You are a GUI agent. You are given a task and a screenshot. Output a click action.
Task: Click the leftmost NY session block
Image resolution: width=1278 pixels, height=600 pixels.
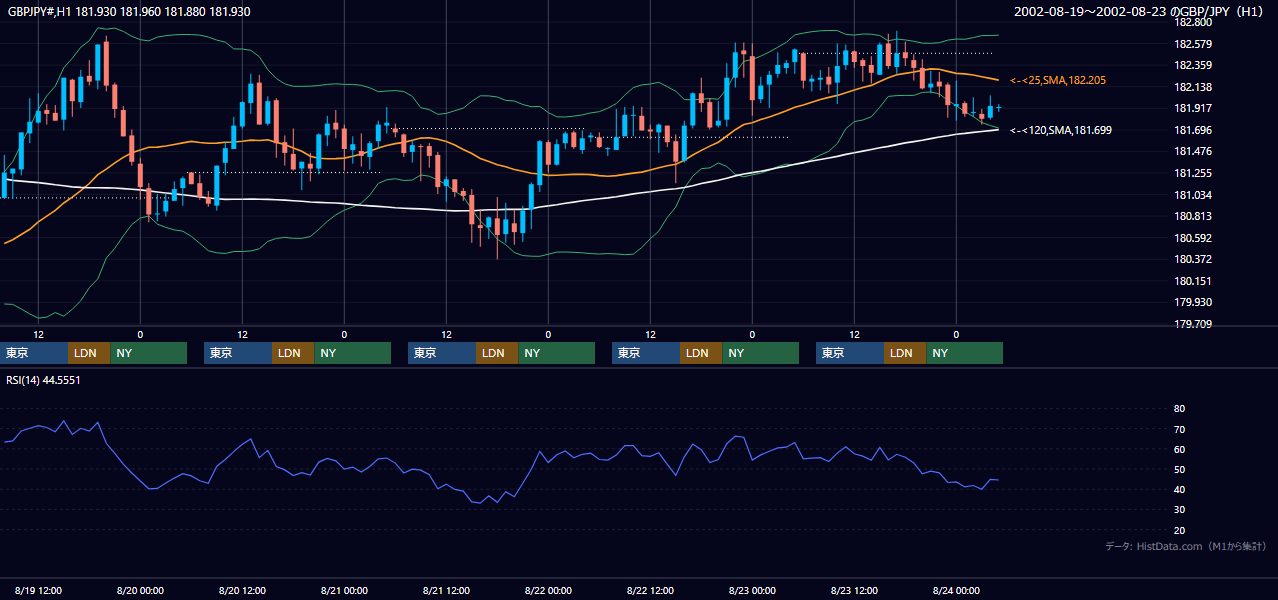(148, 353)
